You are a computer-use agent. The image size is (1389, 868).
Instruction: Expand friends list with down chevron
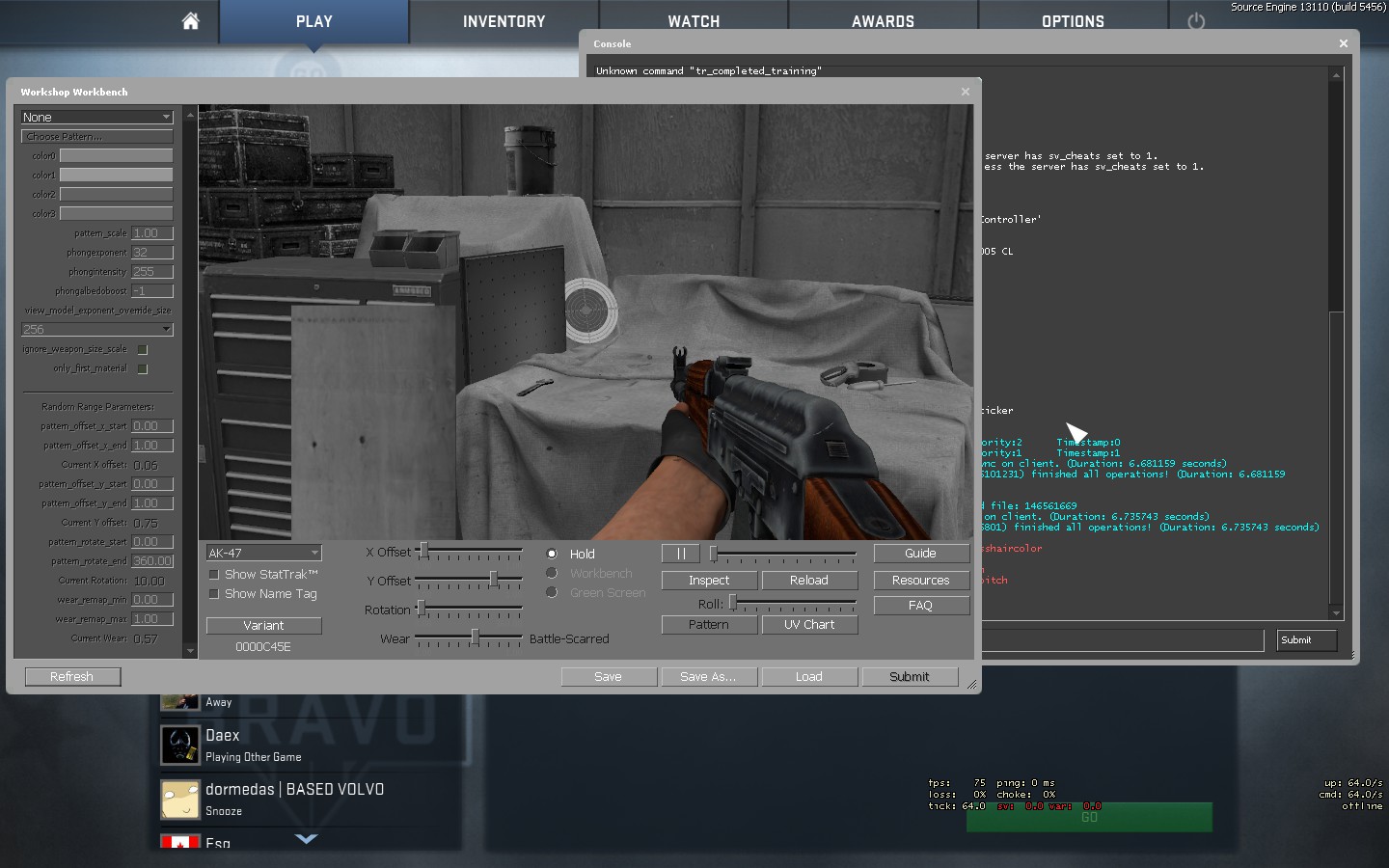pos(306,839)
